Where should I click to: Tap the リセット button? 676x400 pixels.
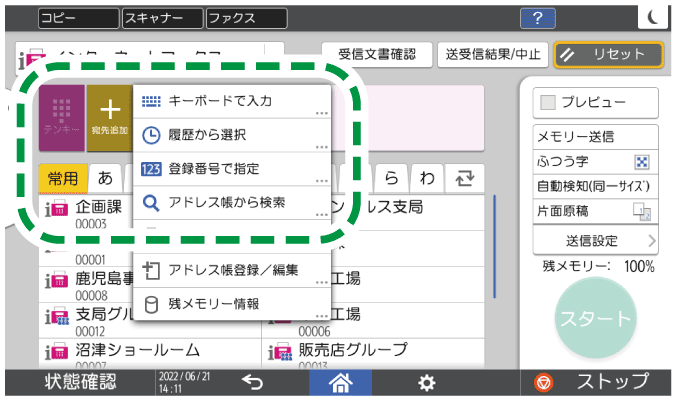[x=608, y=55]
